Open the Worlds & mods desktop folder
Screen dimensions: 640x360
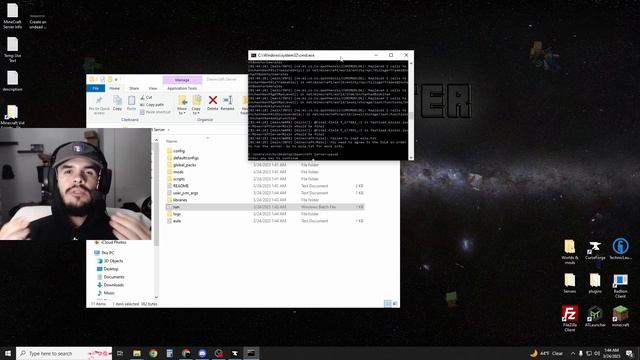click(x=570, y=252)
